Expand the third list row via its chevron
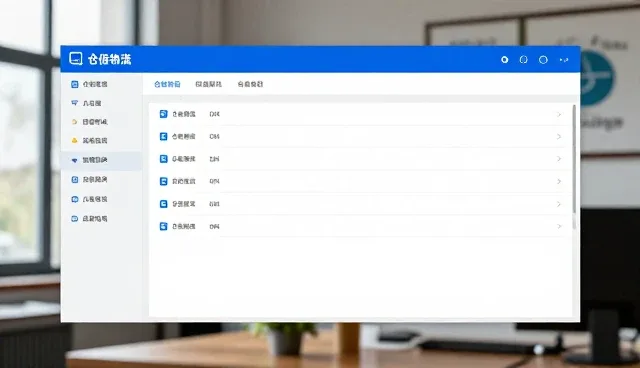 click(559, 159)
